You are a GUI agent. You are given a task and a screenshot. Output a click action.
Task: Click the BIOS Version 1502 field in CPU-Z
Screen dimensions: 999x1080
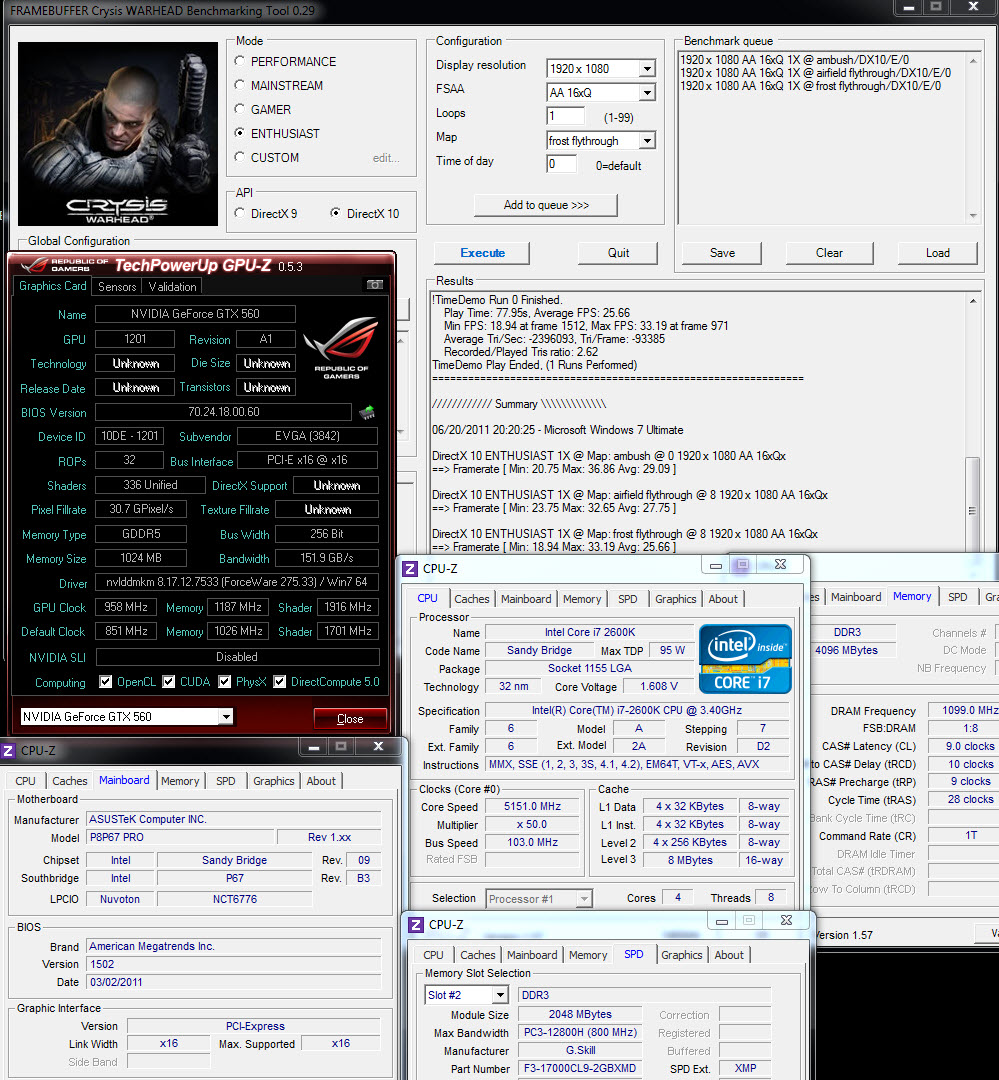pyautogui.click(x=234, y=964)
